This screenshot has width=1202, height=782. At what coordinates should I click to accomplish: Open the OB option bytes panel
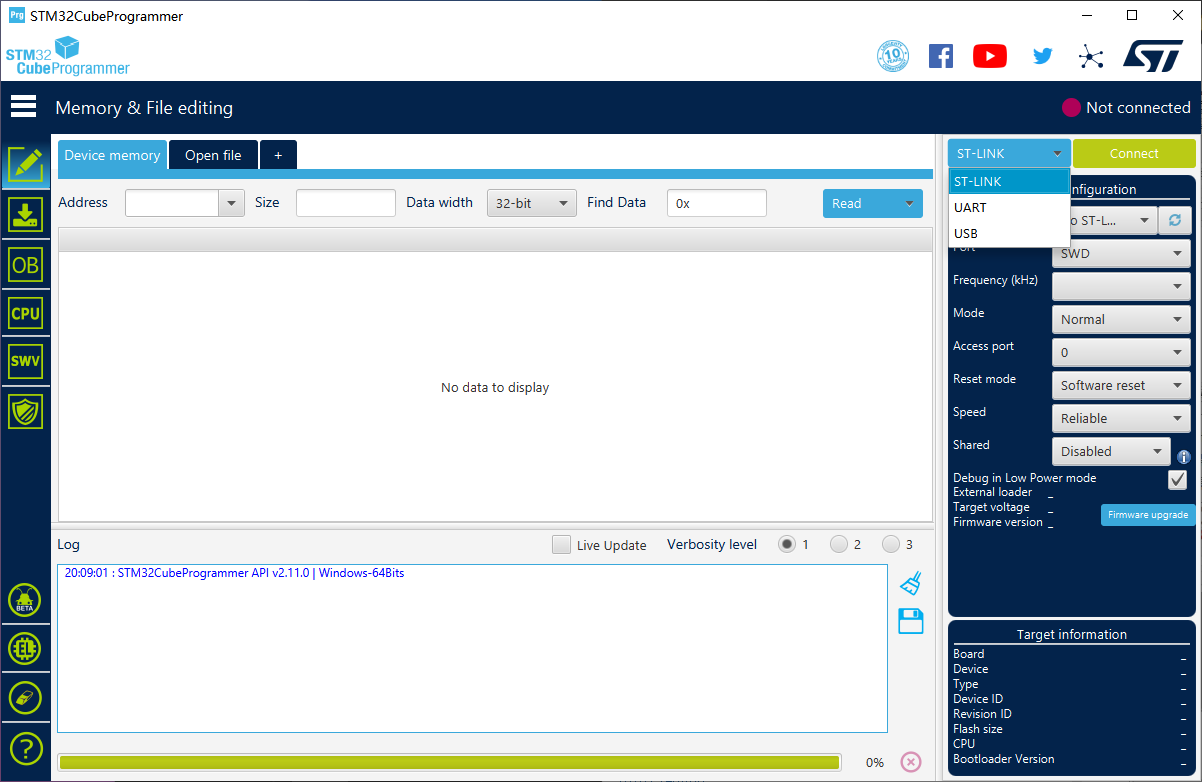point(25,264)
